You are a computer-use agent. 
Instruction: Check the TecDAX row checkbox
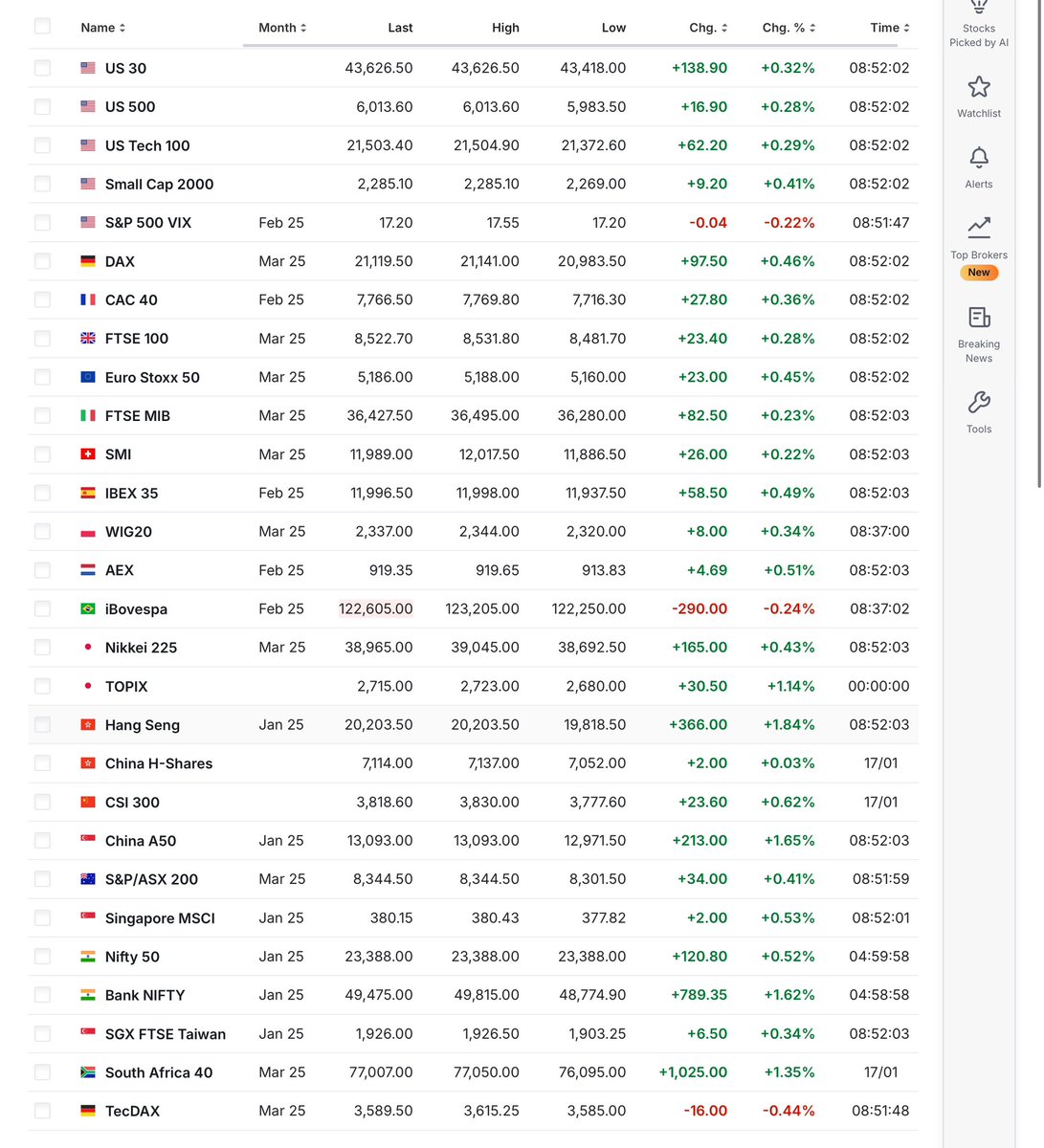point(42,1111)
